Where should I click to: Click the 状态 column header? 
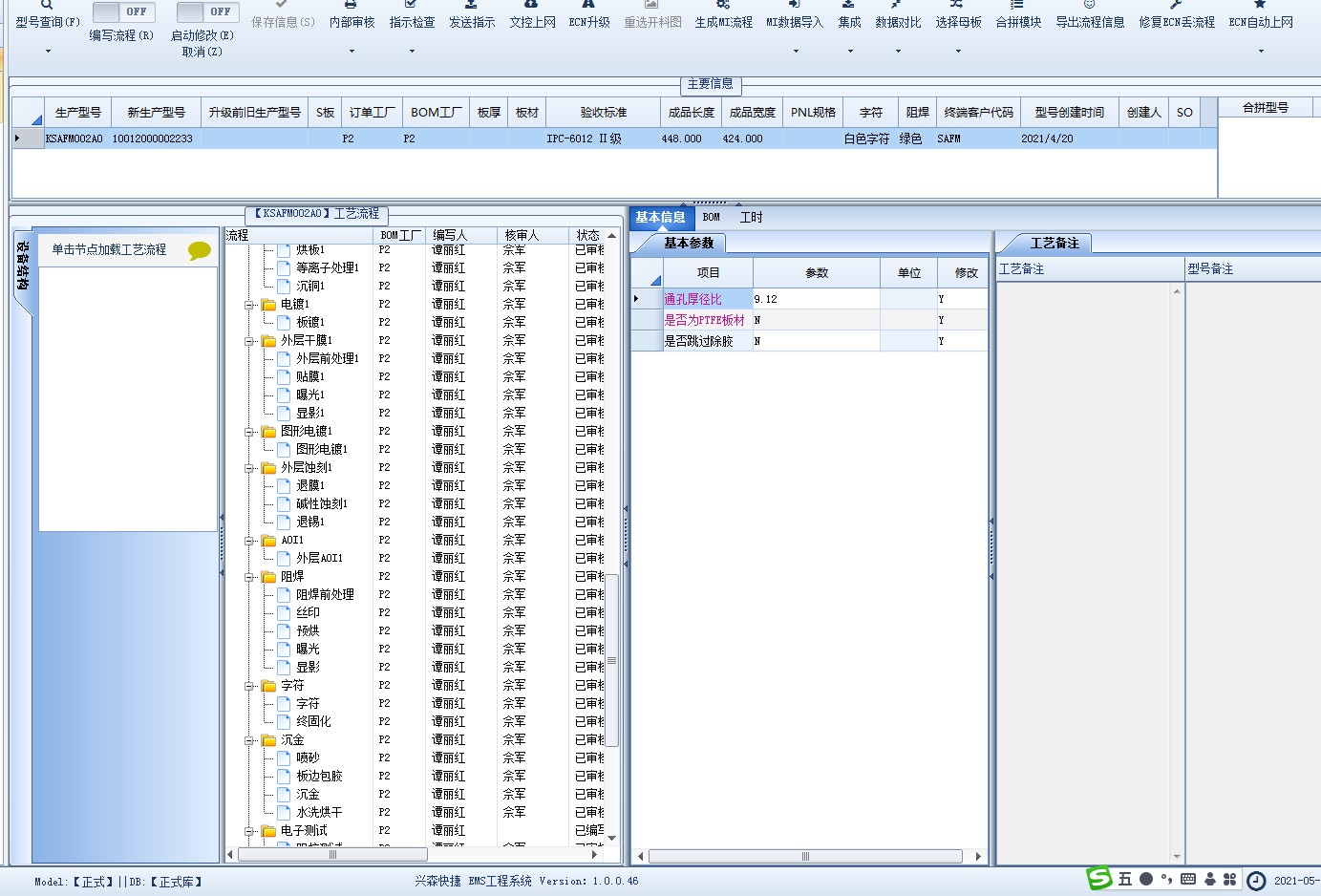tap(588, 235)
